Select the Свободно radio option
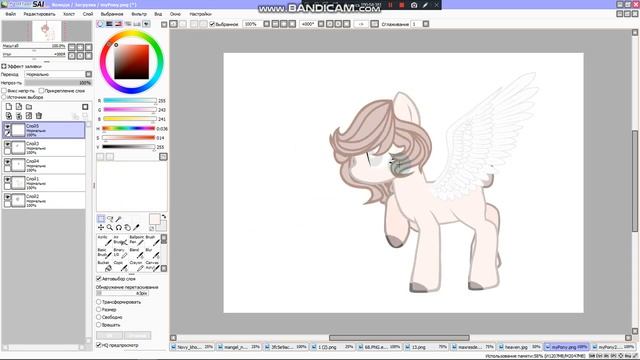 98,317
